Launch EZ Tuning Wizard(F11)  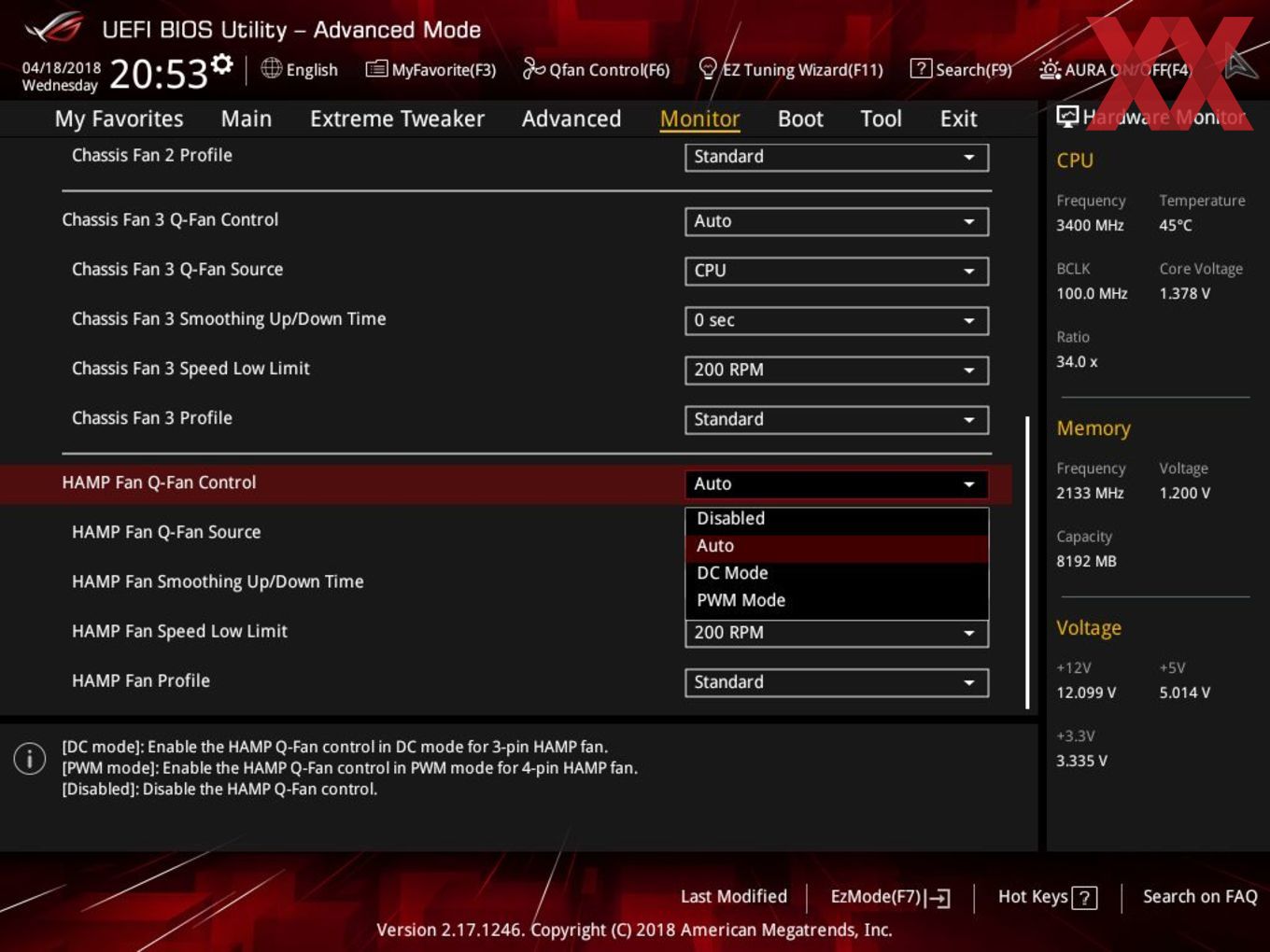tap(790, 69)
